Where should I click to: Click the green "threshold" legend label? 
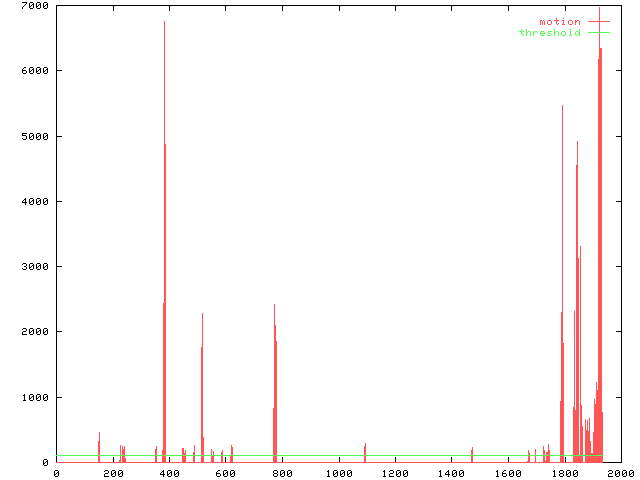tap(549, 33)
